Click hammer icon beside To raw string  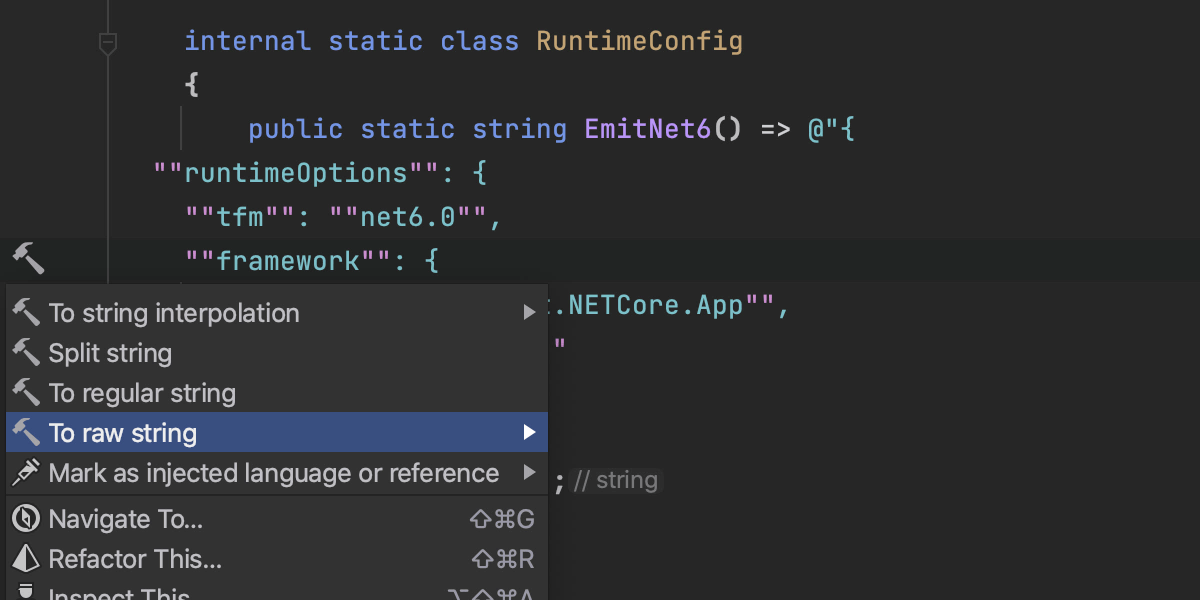(x=25, y=433)
